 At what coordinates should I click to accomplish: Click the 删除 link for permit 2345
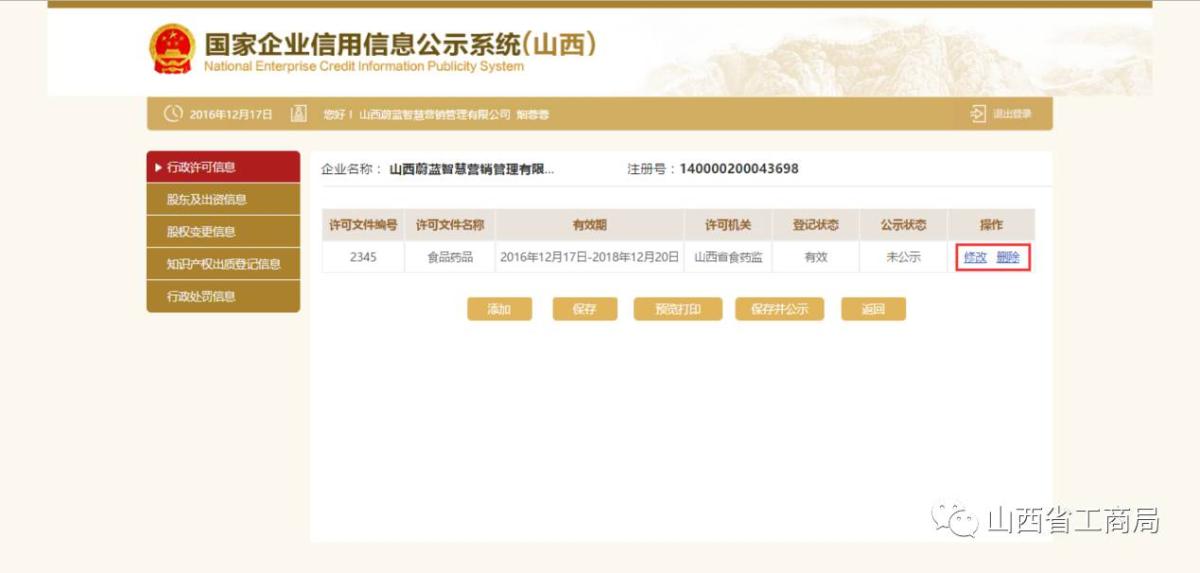pos(1007,257)
